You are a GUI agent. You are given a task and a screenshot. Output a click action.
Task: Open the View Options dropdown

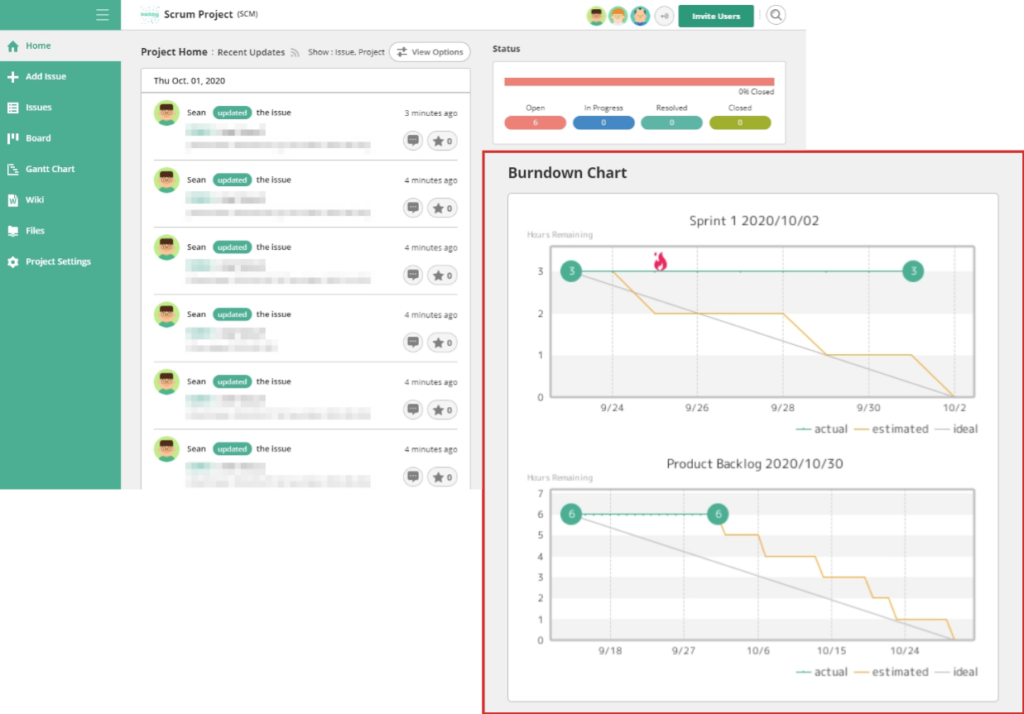tap(429, 52)
